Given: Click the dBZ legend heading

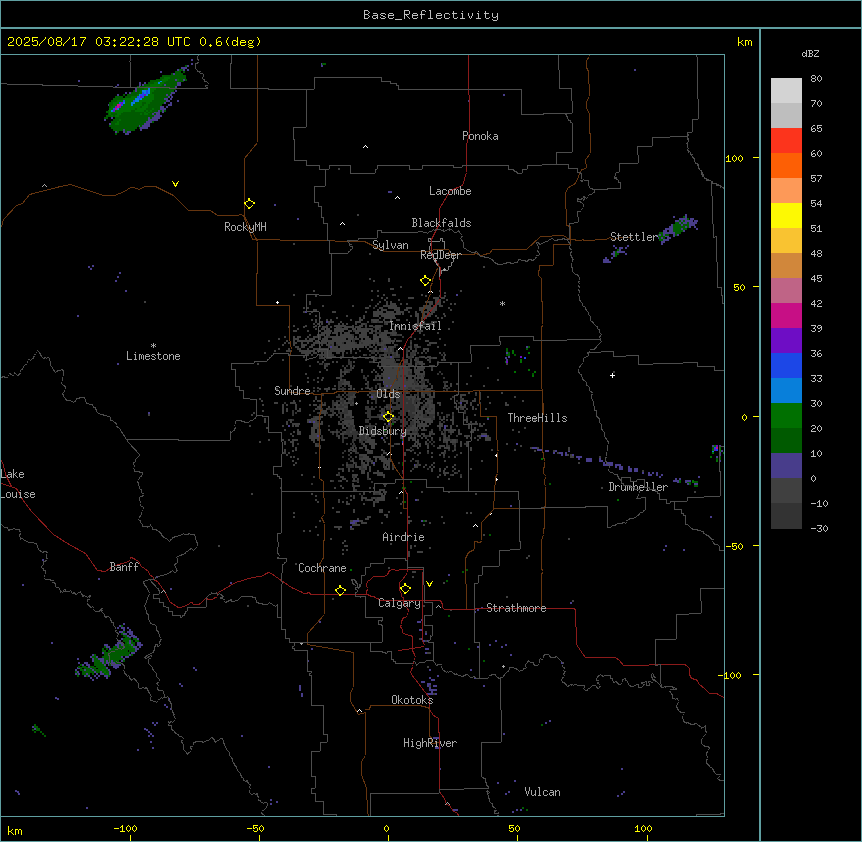Looking at the screenshot, I should [810, 54].
